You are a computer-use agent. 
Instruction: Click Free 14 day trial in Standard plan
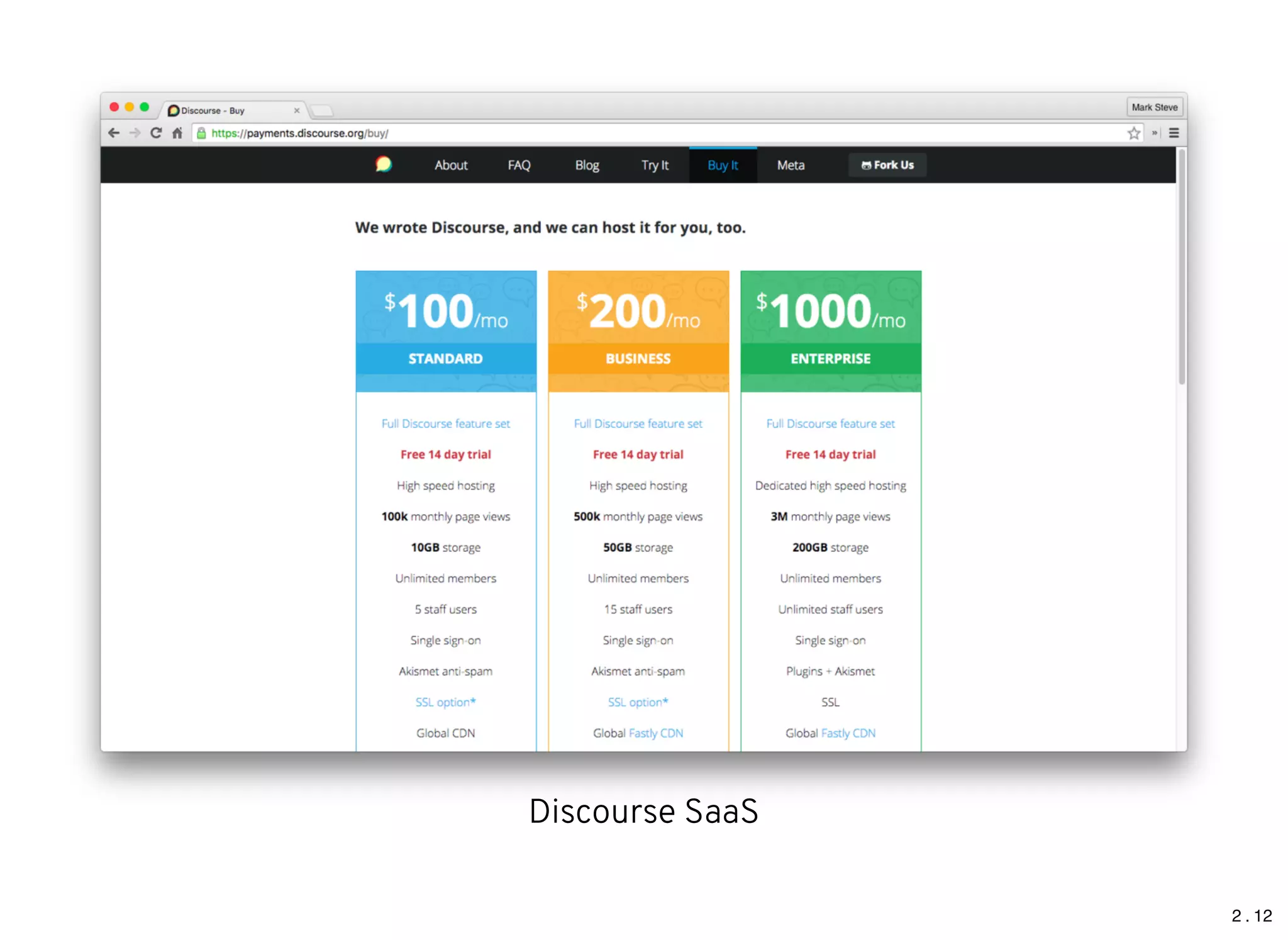point(446,454)
